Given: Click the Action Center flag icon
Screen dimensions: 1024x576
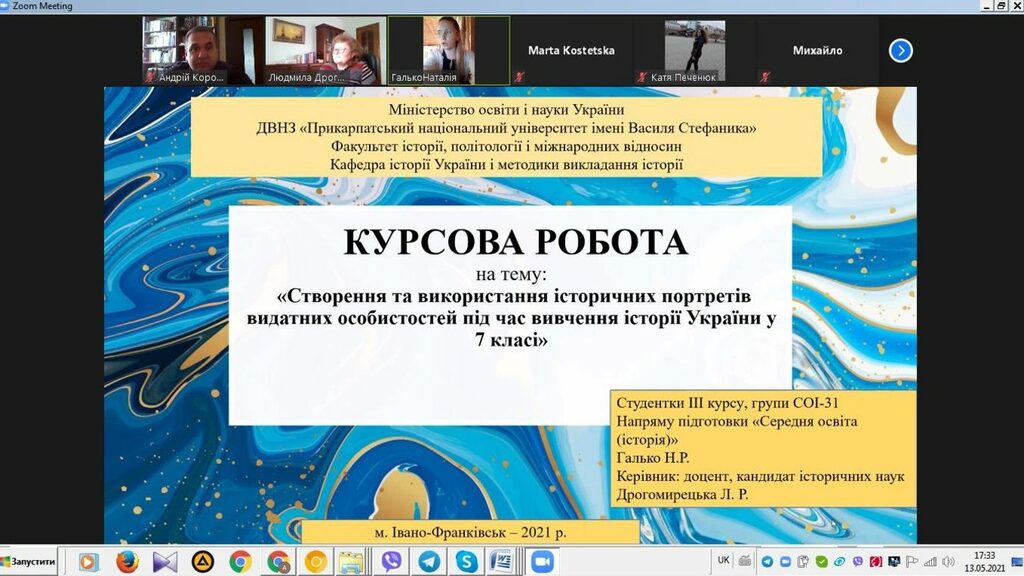Looking at the screenshot, I should (x=912, y=561).
